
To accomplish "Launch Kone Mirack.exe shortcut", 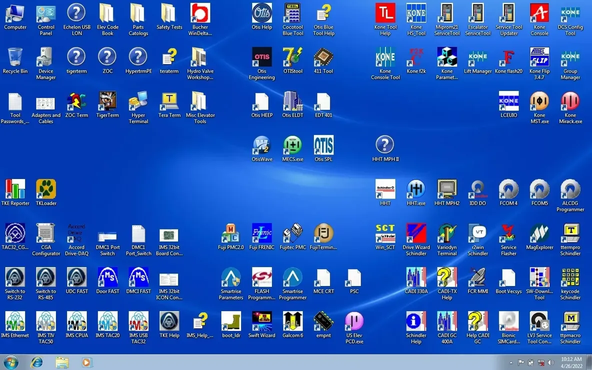I will pos(570,107).
